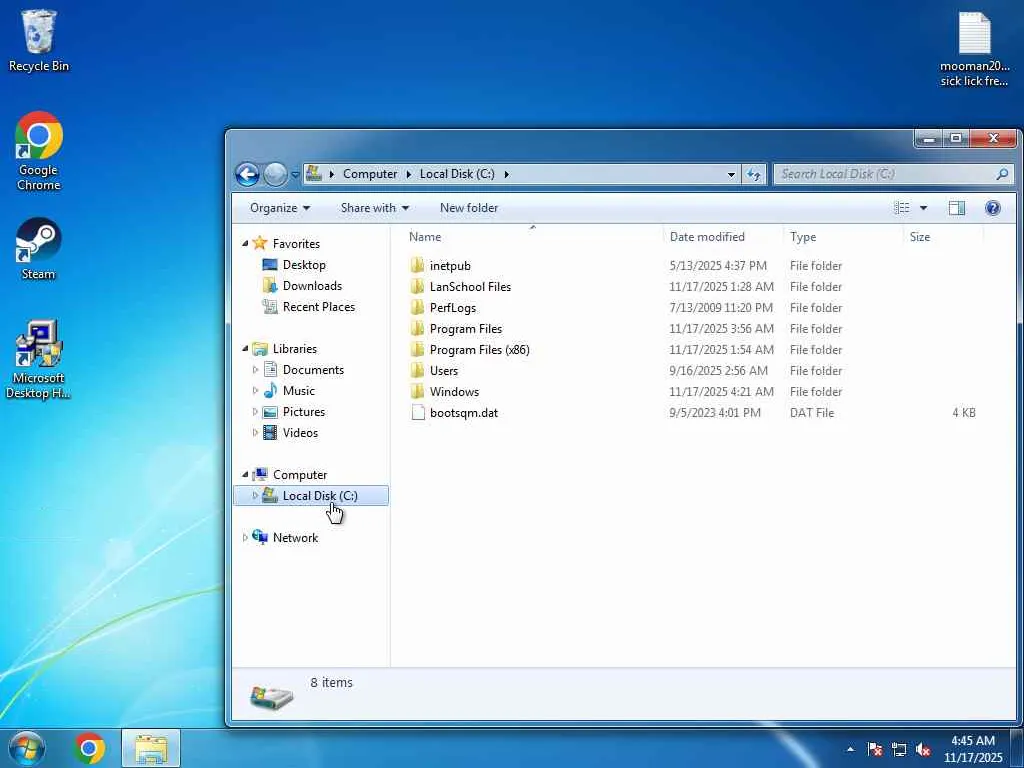Open the Windows Start orb

click(27, 748)
